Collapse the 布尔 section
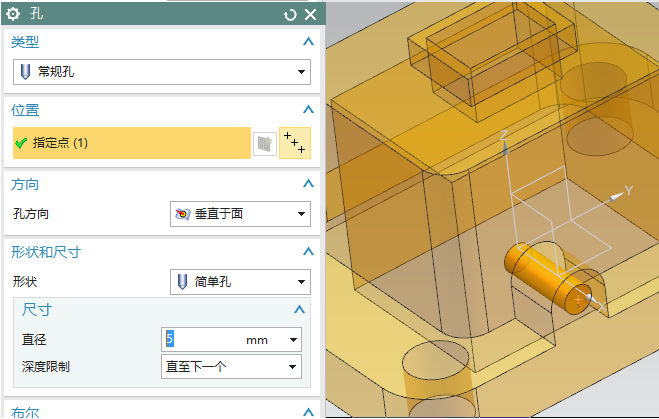This screenshot has height=419, width=659. 308,412
